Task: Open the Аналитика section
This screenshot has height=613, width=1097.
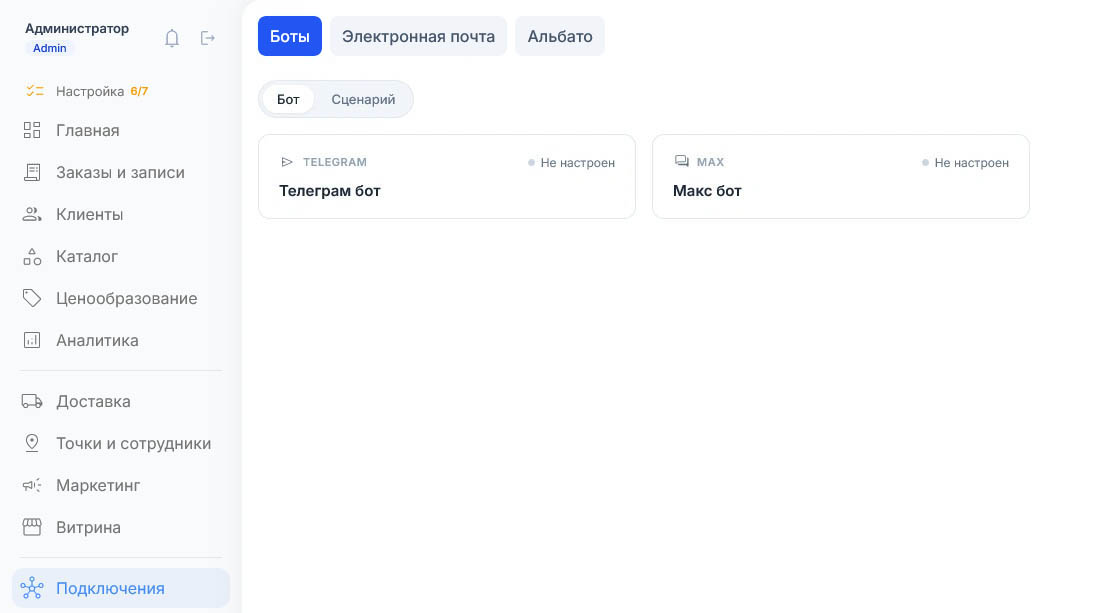Action: [x=121, y=340]
